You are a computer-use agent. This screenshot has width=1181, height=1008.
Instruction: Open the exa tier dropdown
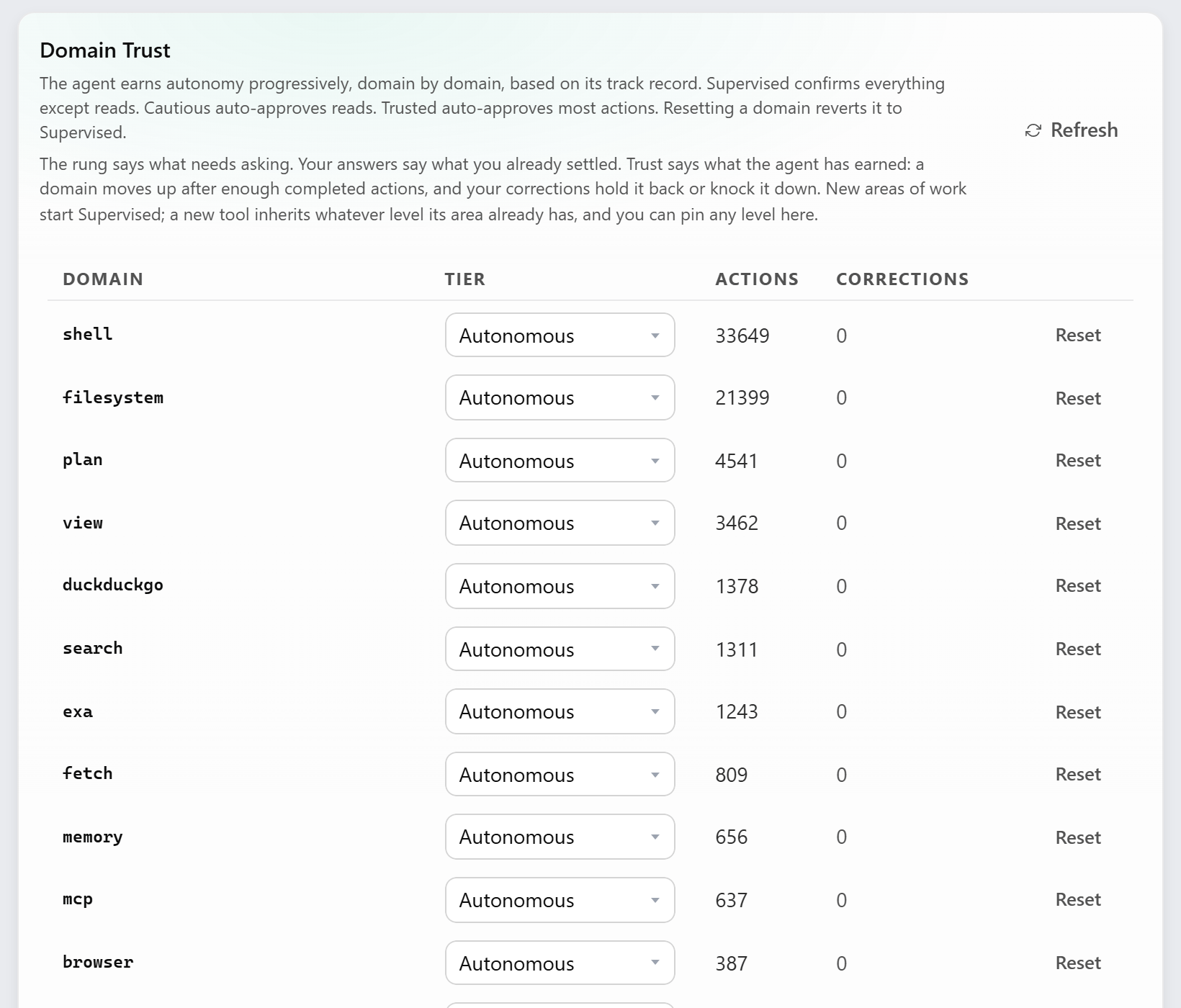point(560,711)
